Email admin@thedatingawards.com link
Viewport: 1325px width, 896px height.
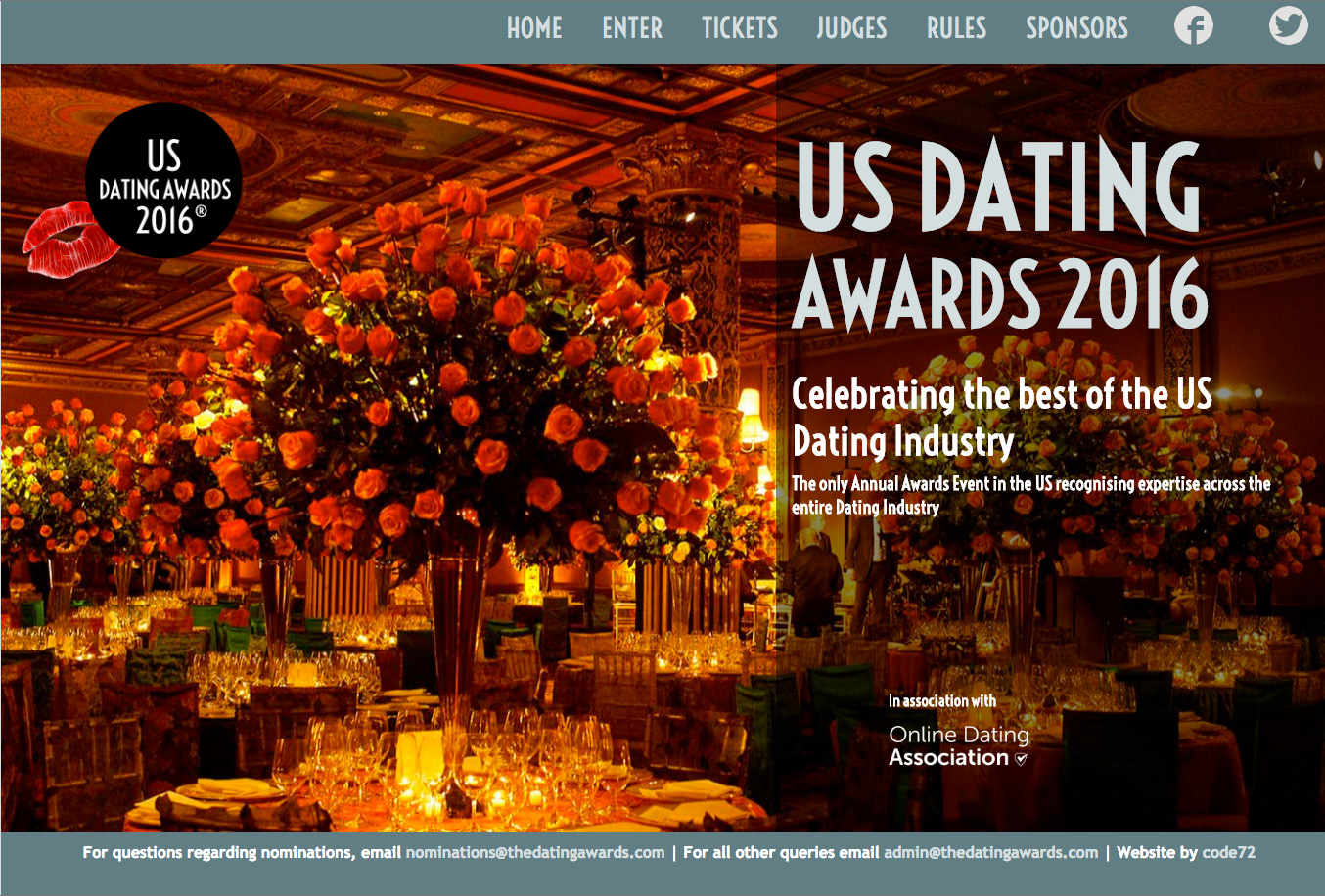click(x=991, y=852)
